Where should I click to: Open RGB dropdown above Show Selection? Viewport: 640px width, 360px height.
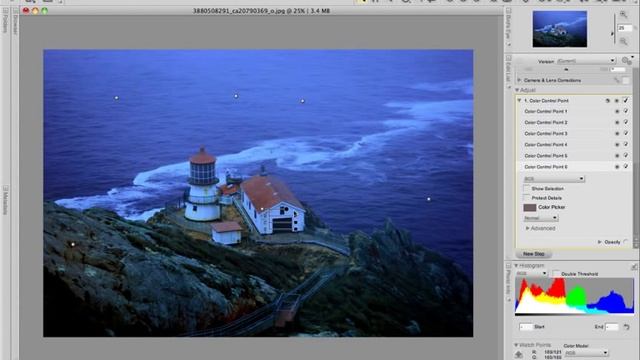[554, 179]
